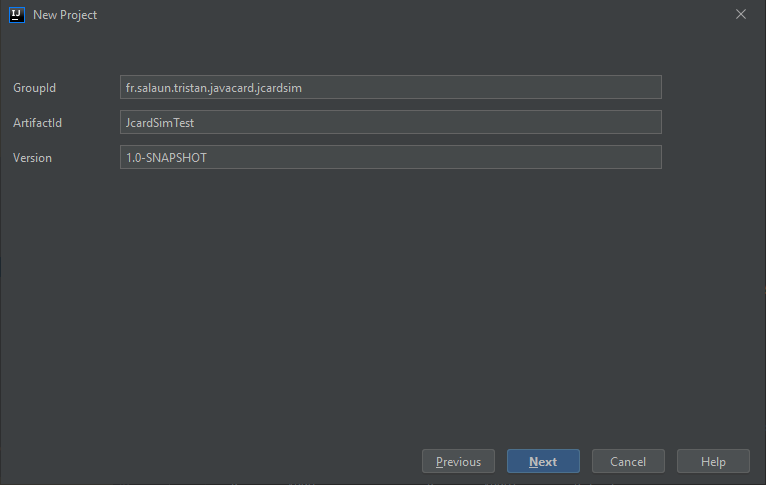Screen dimensions: 766x485
Task: Go back using the Previous button
Action: tap(458, 461)
